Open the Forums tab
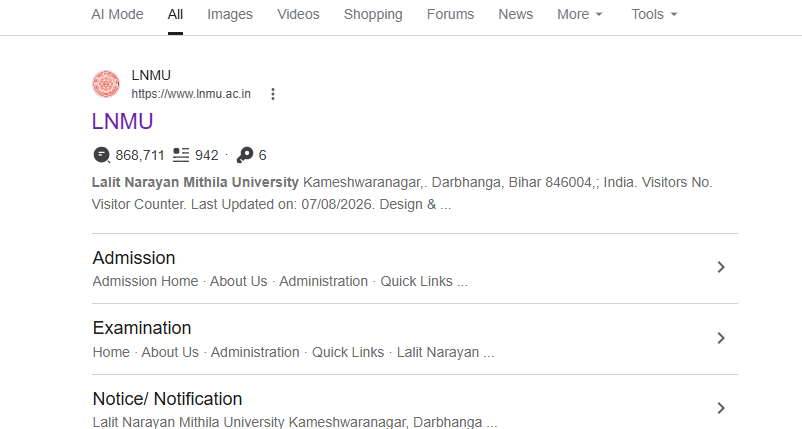 tap(450, 14)
